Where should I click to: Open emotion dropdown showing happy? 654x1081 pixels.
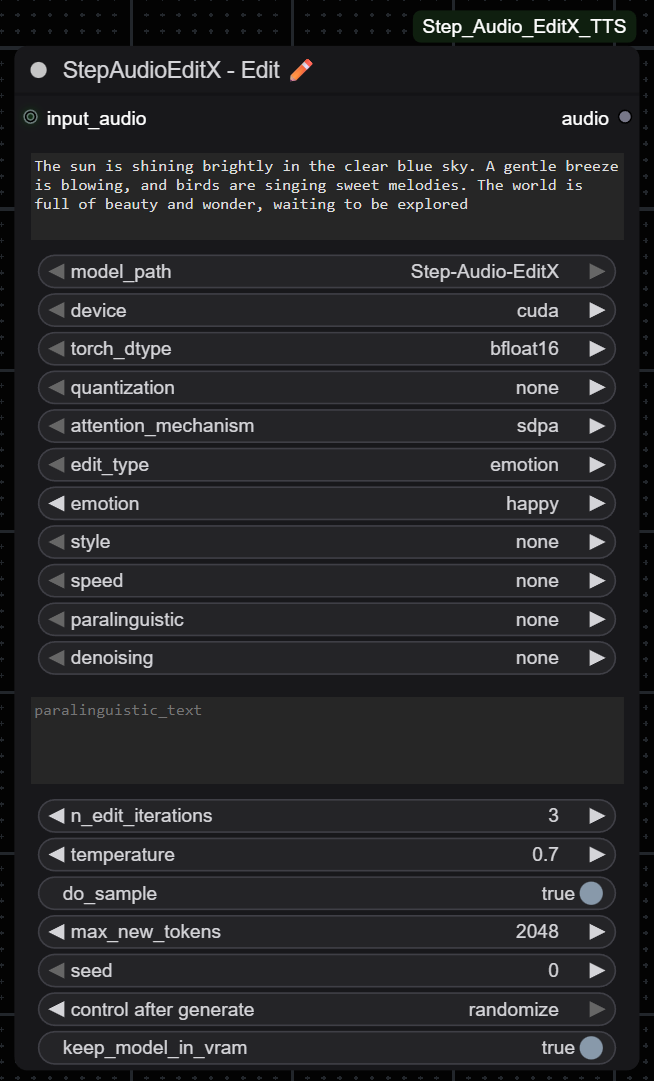(327, 503)
